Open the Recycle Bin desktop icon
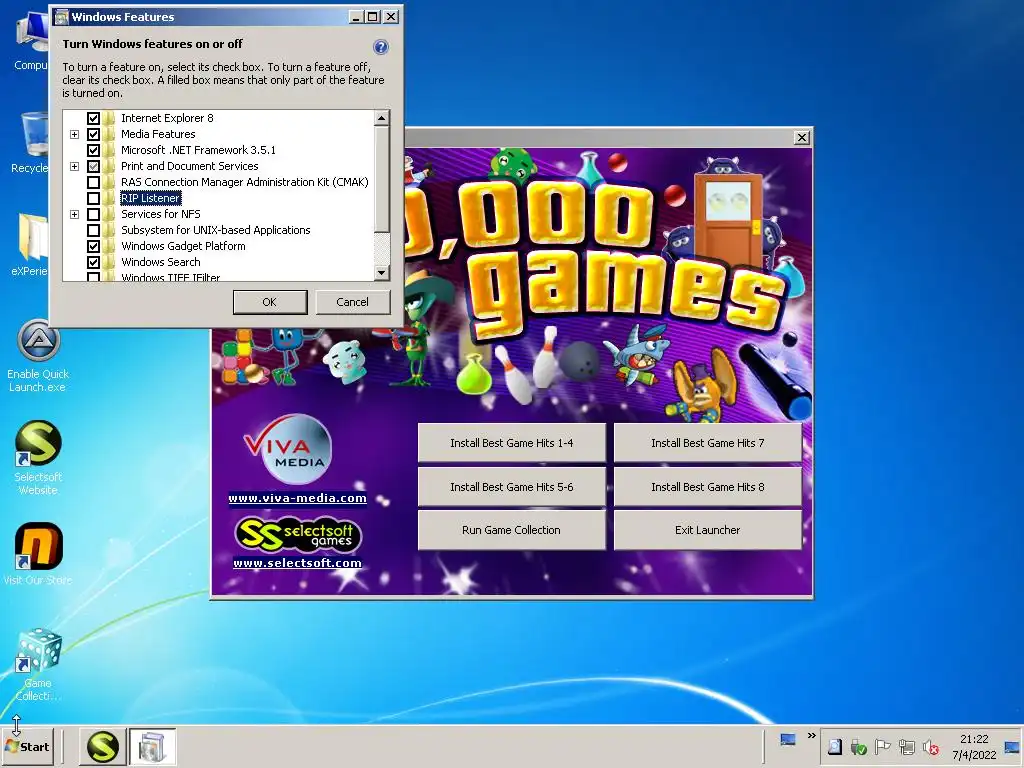 point(31,142)
